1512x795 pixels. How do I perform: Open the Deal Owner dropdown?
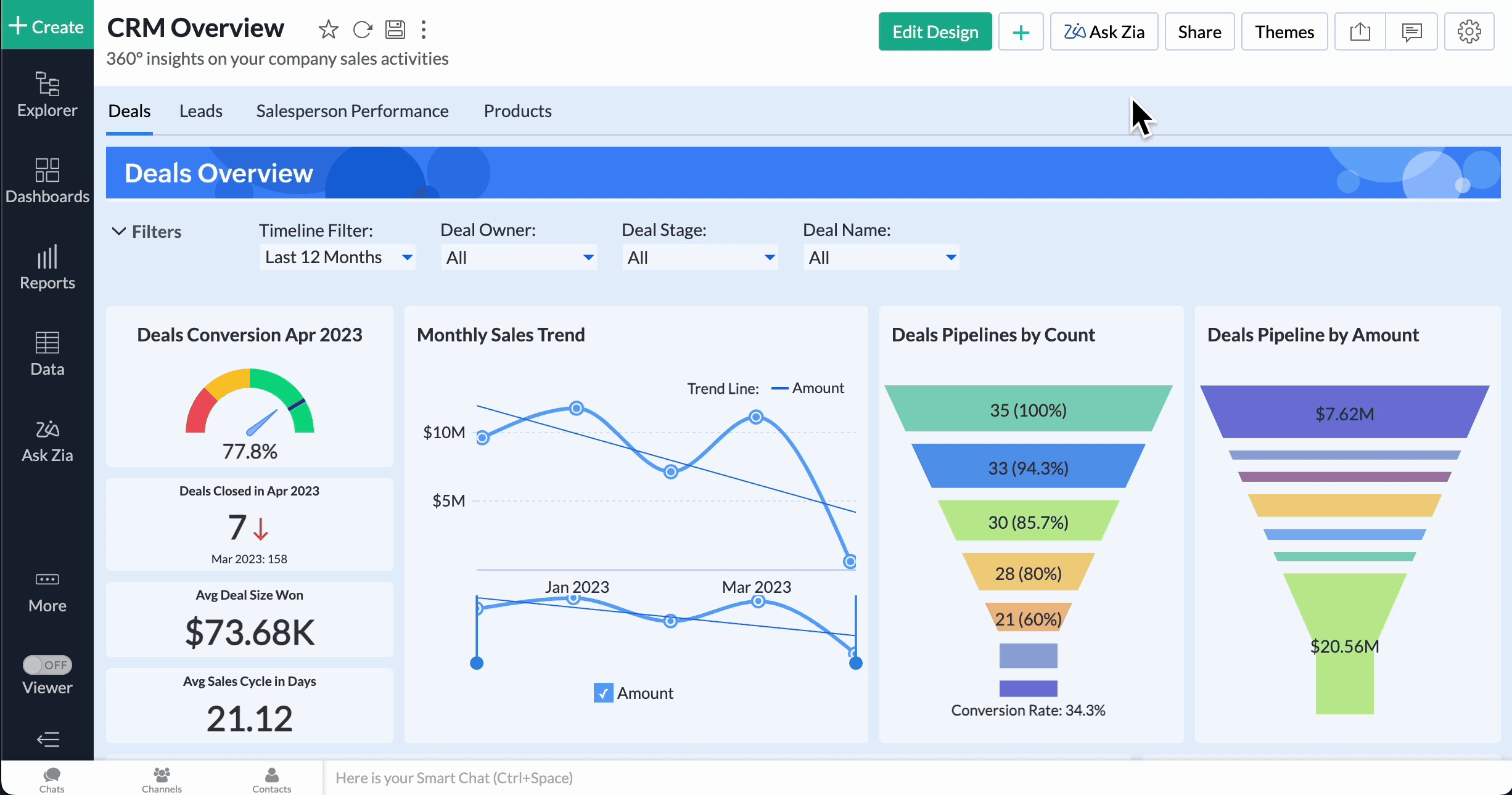tap(518, 257)
